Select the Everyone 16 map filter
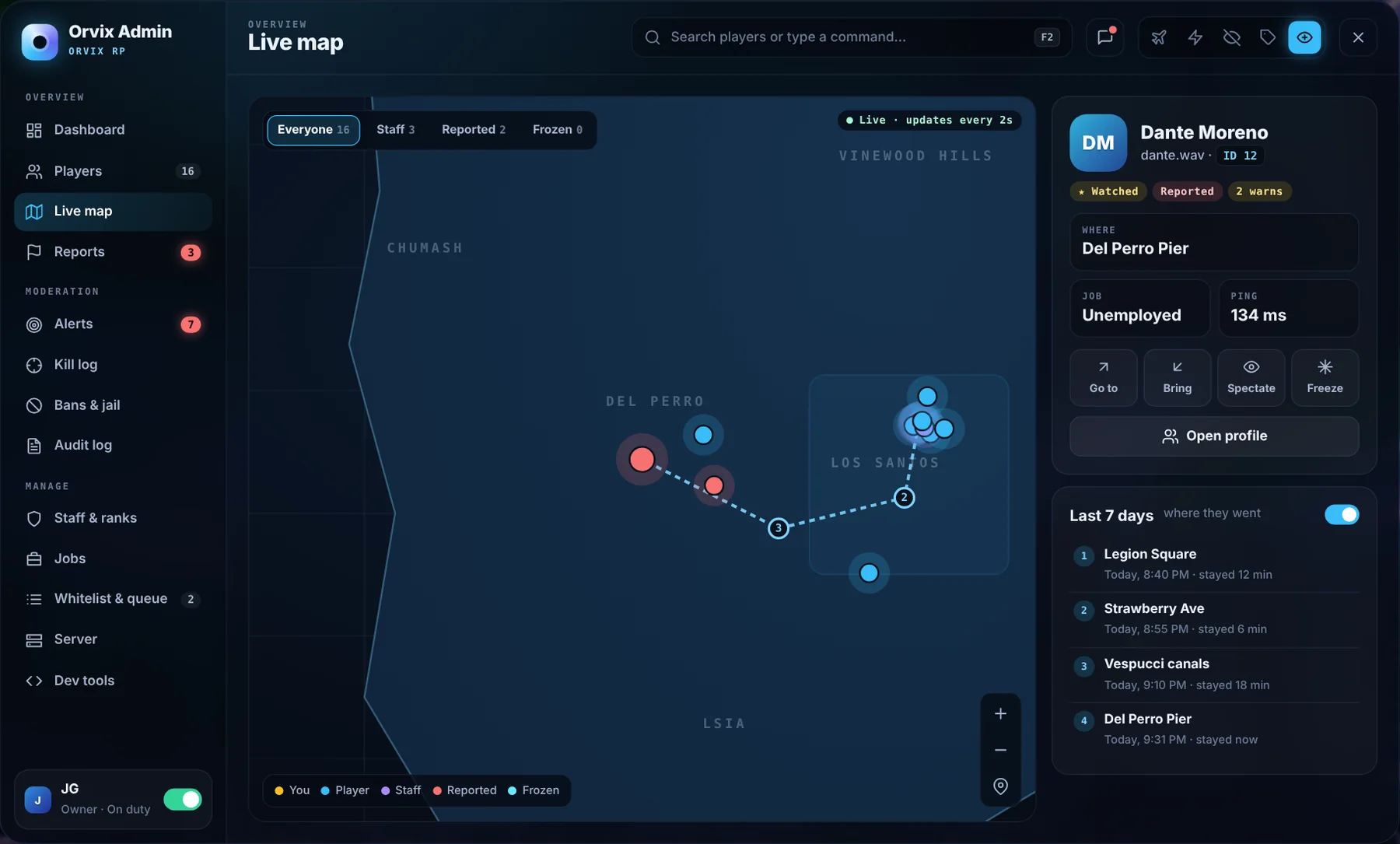This screenshot has height=844, width=1400. [x=313, y=130]
